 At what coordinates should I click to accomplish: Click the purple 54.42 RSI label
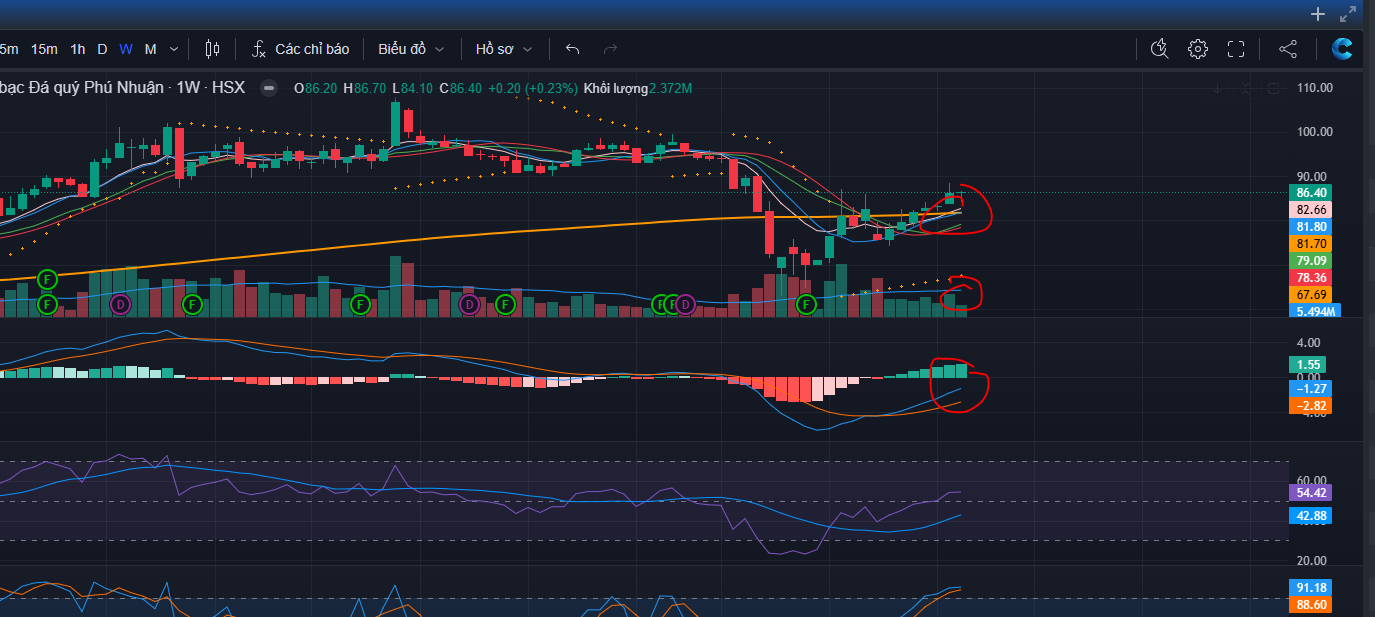click(x=1312, y=493)
